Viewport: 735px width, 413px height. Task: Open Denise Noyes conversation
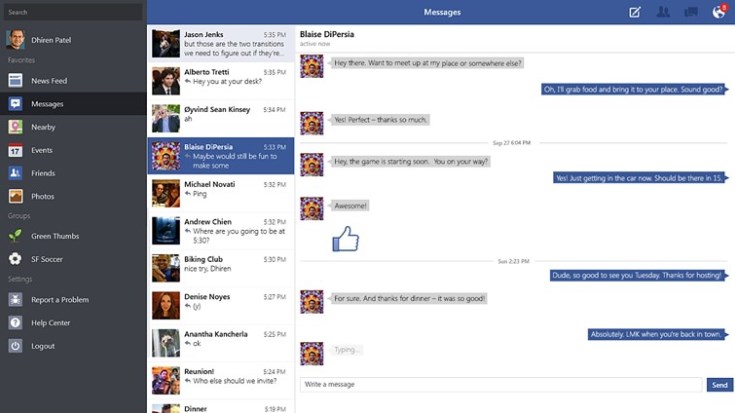coord(221,306)
